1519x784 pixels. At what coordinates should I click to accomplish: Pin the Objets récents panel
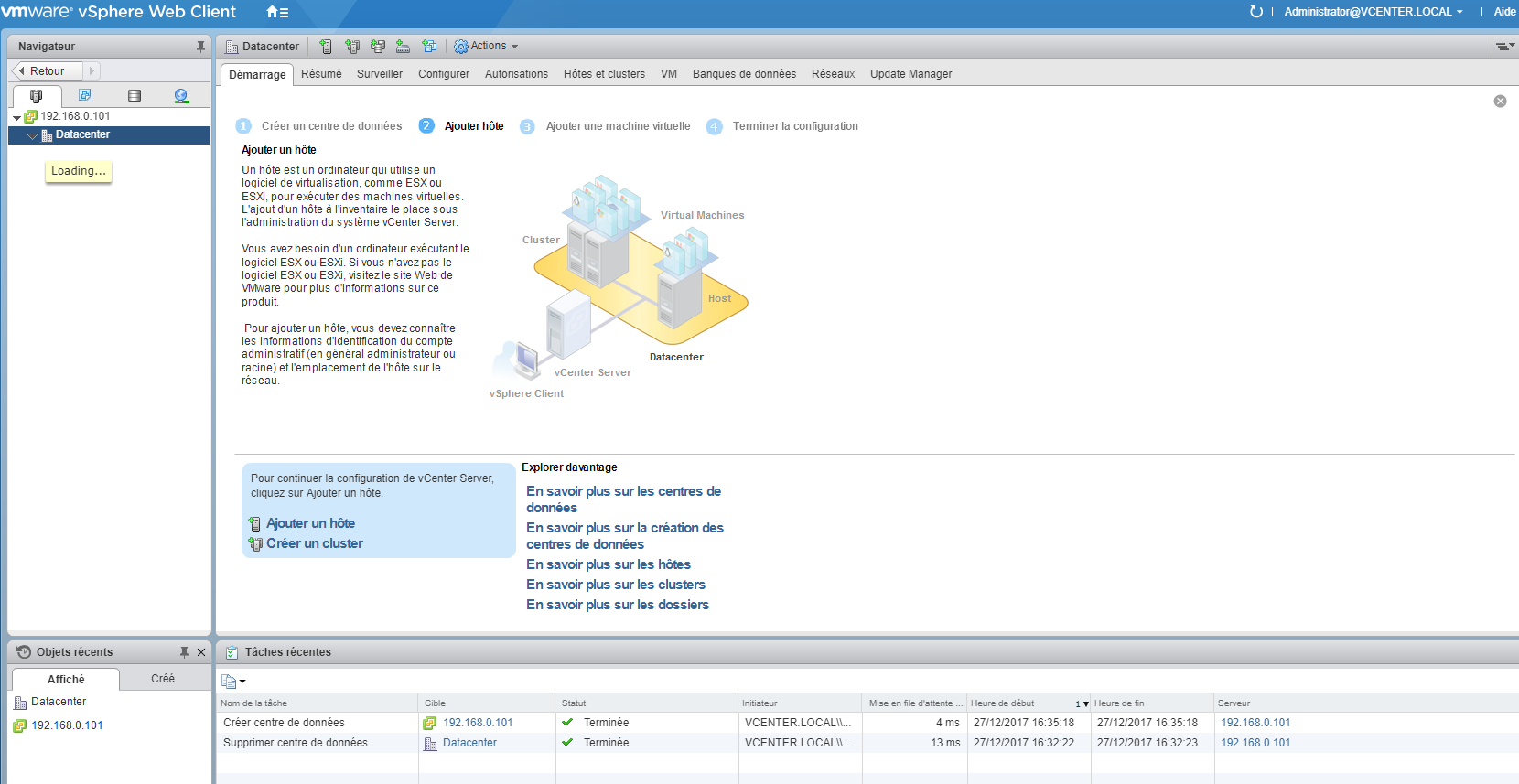[184, 652]
